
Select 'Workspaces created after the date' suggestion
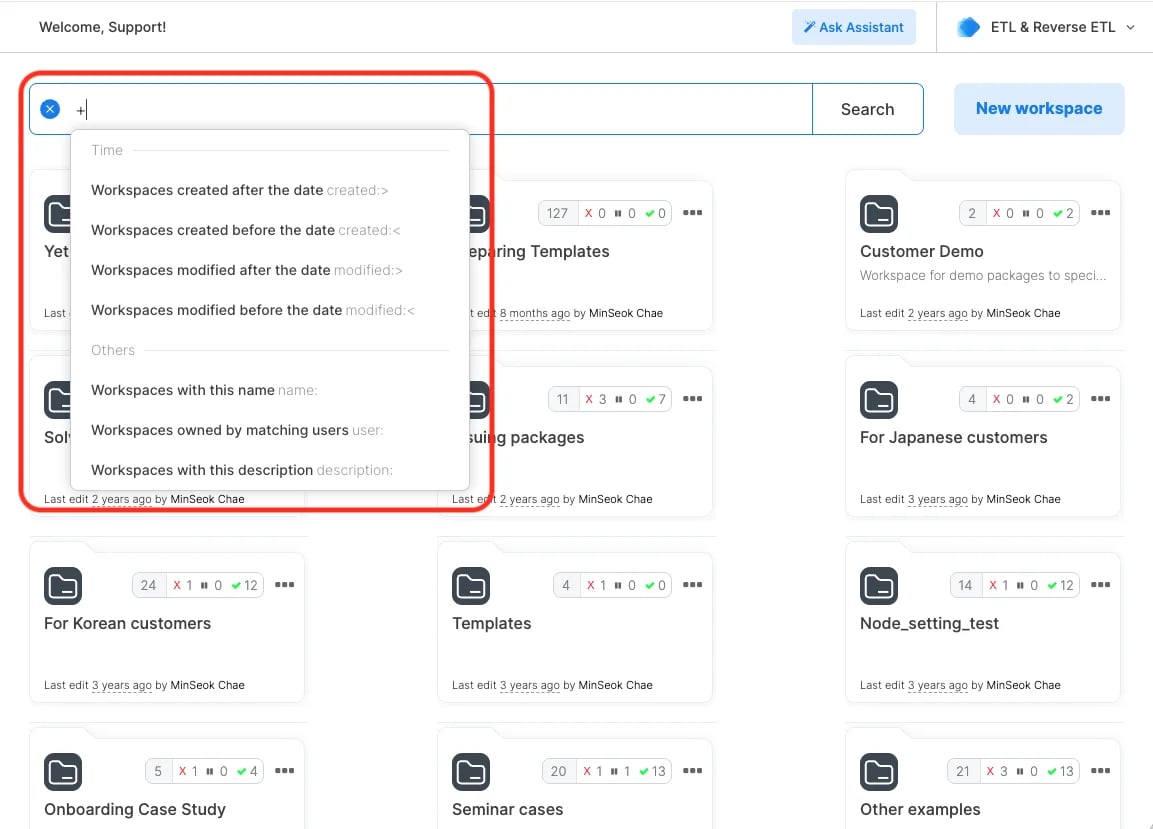(x=270, y=191)
